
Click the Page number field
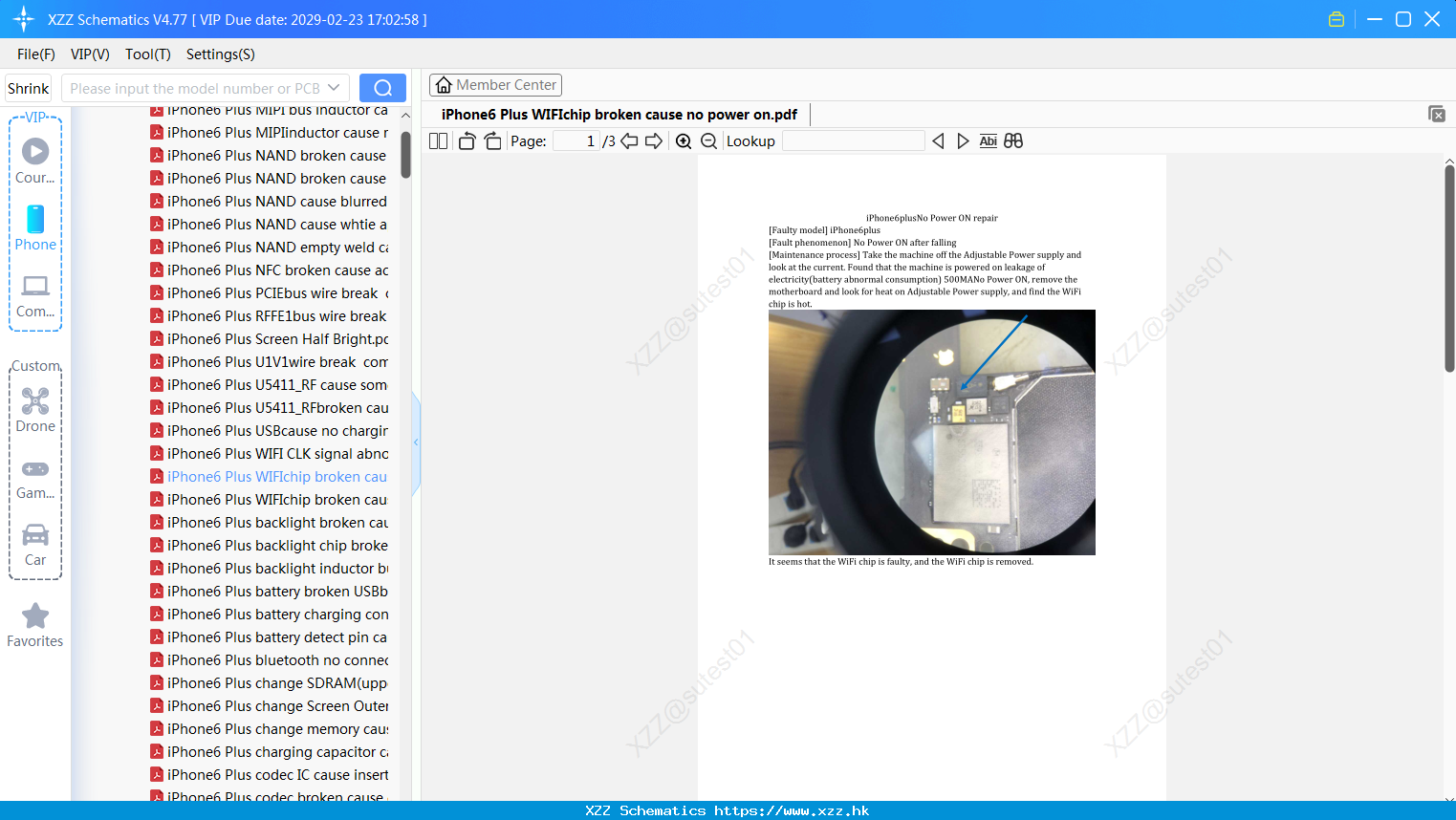(x=576, y=141)
